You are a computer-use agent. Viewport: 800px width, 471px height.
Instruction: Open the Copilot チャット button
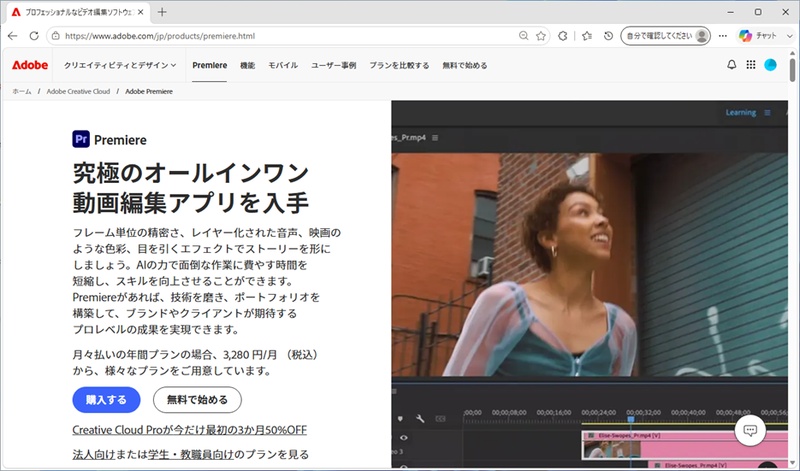click(x=758, y=36)
